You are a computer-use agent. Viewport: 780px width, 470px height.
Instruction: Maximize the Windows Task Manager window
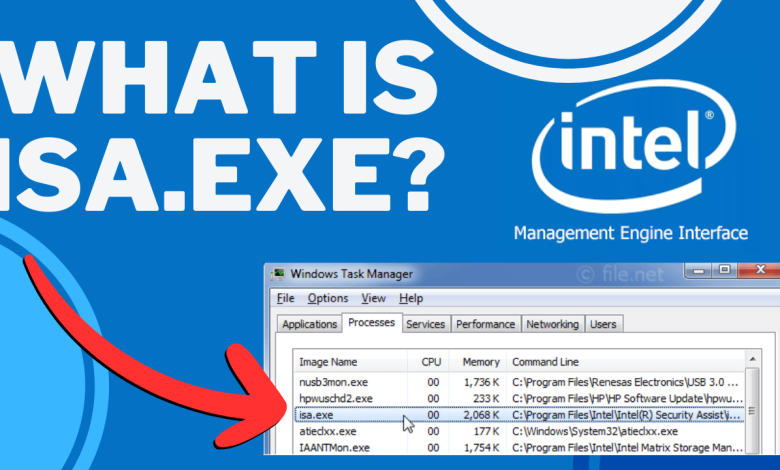pos(724,271)
